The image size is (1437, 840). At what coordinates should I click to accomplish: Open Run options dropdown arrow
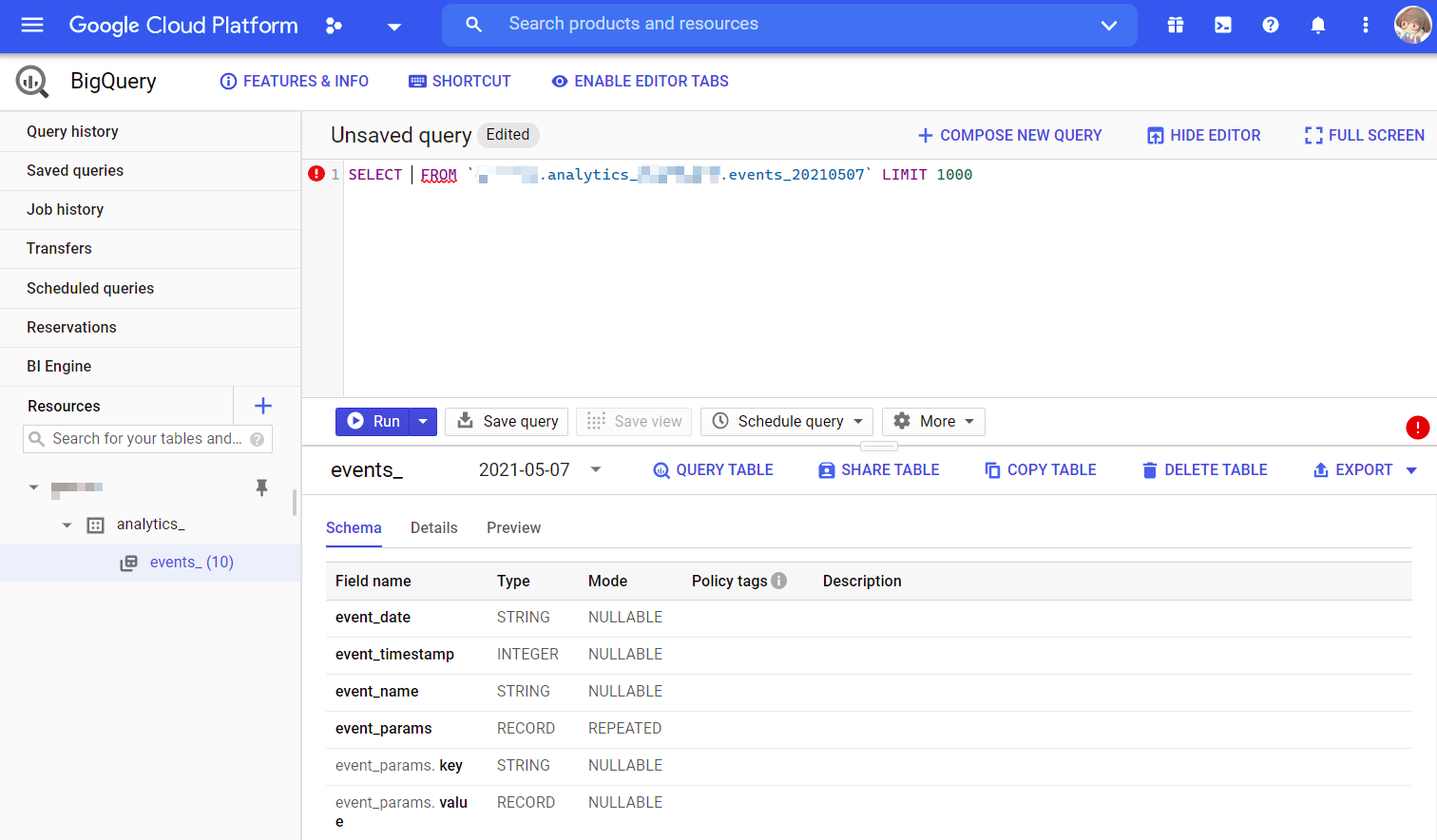point(423,422)
